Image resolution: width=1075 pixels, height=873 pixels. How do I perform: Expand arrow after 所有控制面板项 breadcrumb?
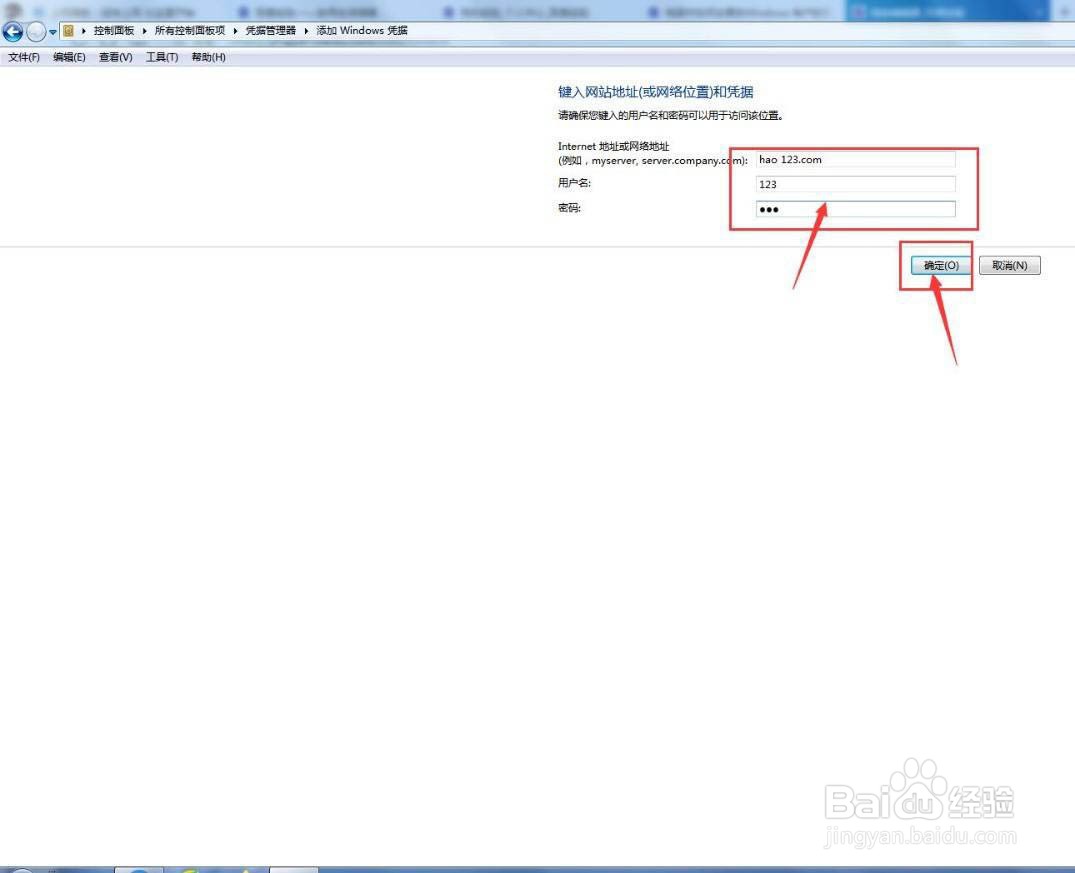(x=235, y=31)
